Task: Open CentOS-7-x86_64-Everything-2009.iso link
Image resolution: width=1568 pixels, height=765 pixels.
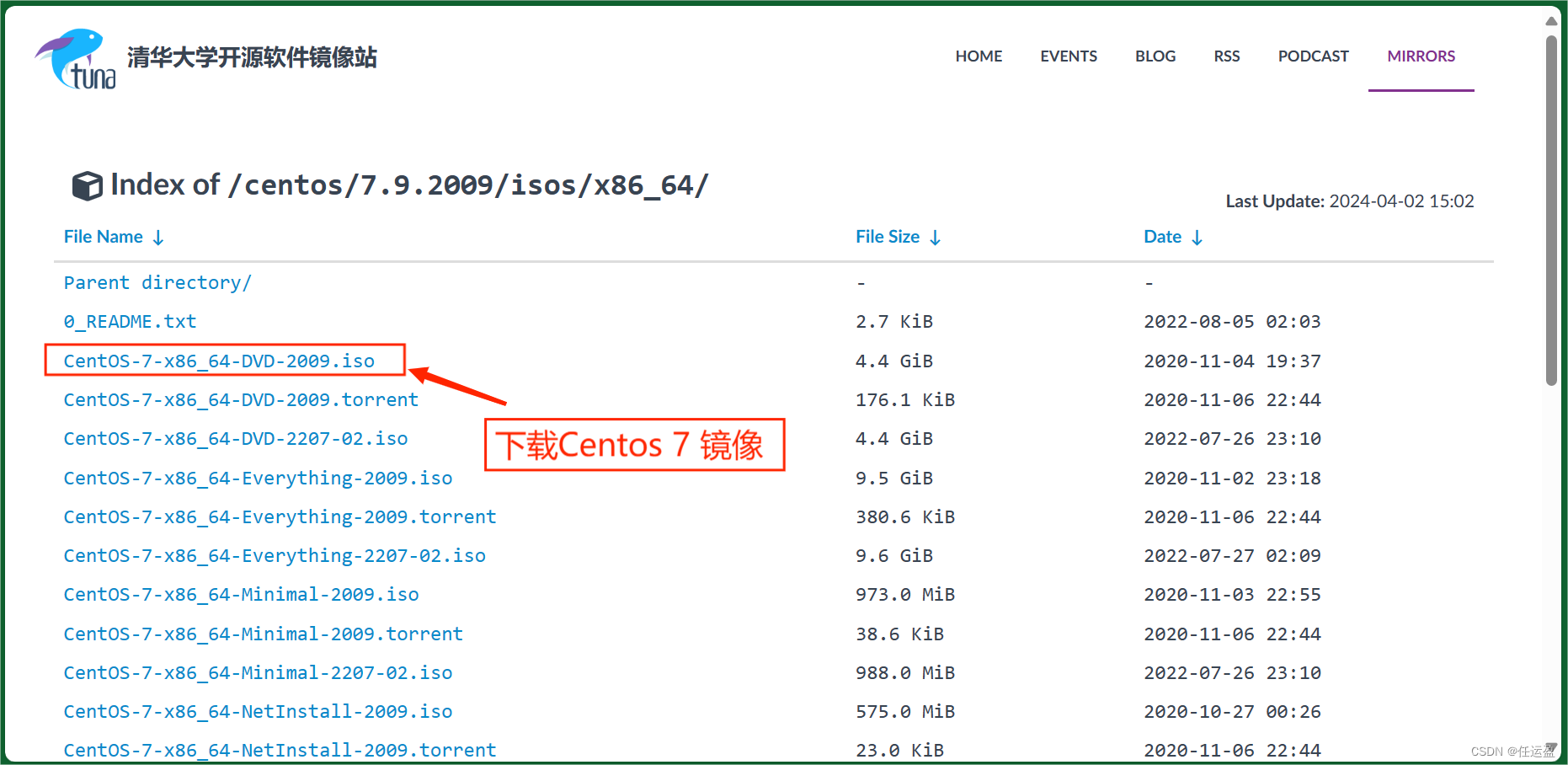Action: [258, 478]
